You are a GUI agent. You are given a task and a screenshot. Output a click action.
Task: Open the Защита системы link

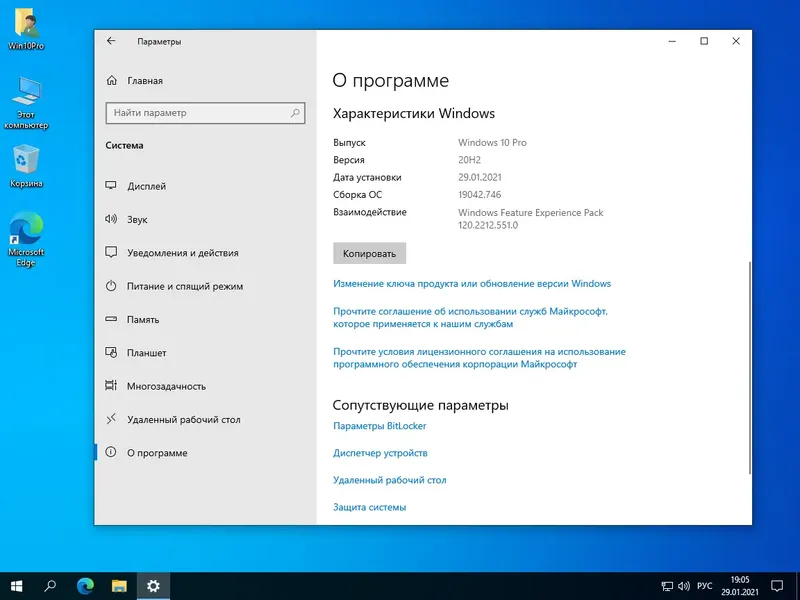point(369,506)
